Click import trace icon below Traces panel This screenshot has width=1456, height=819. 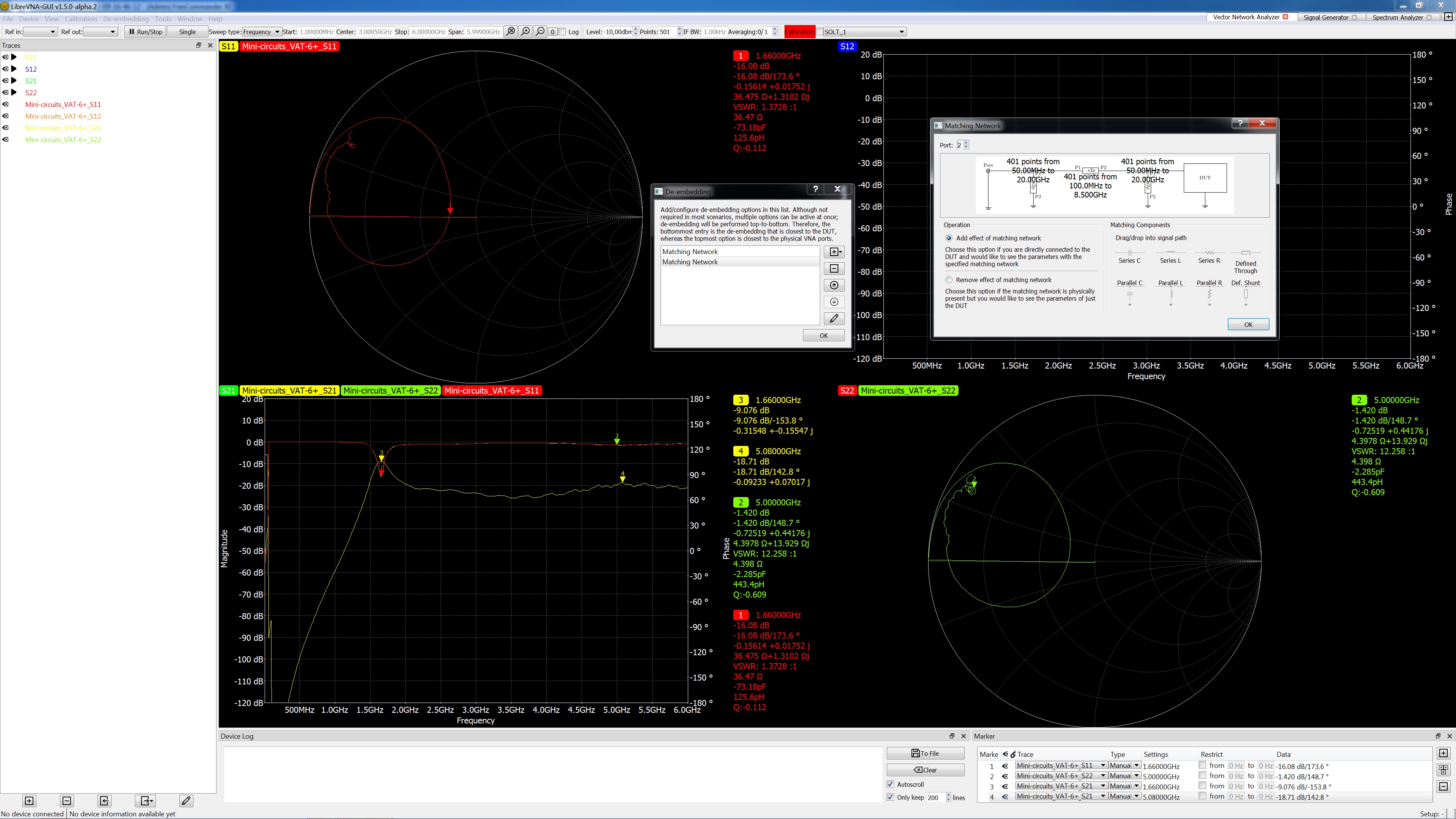(x=104, y=800)
